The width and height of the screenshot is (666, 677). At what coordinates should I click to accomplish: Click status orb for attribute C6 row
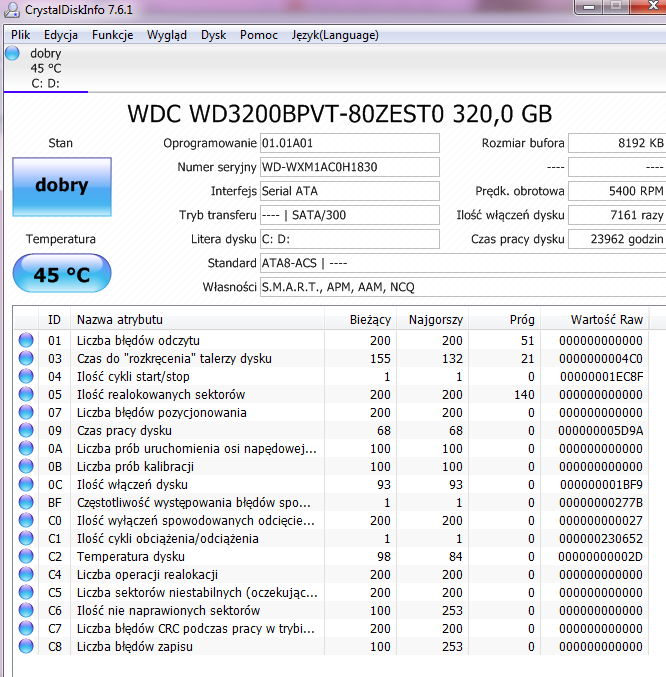click(x=26, y=611)
